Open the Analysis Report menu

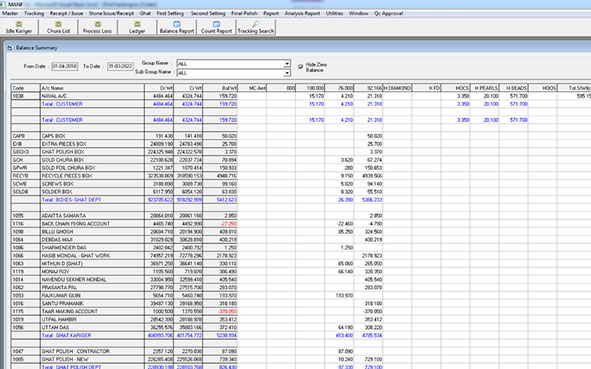302,13
